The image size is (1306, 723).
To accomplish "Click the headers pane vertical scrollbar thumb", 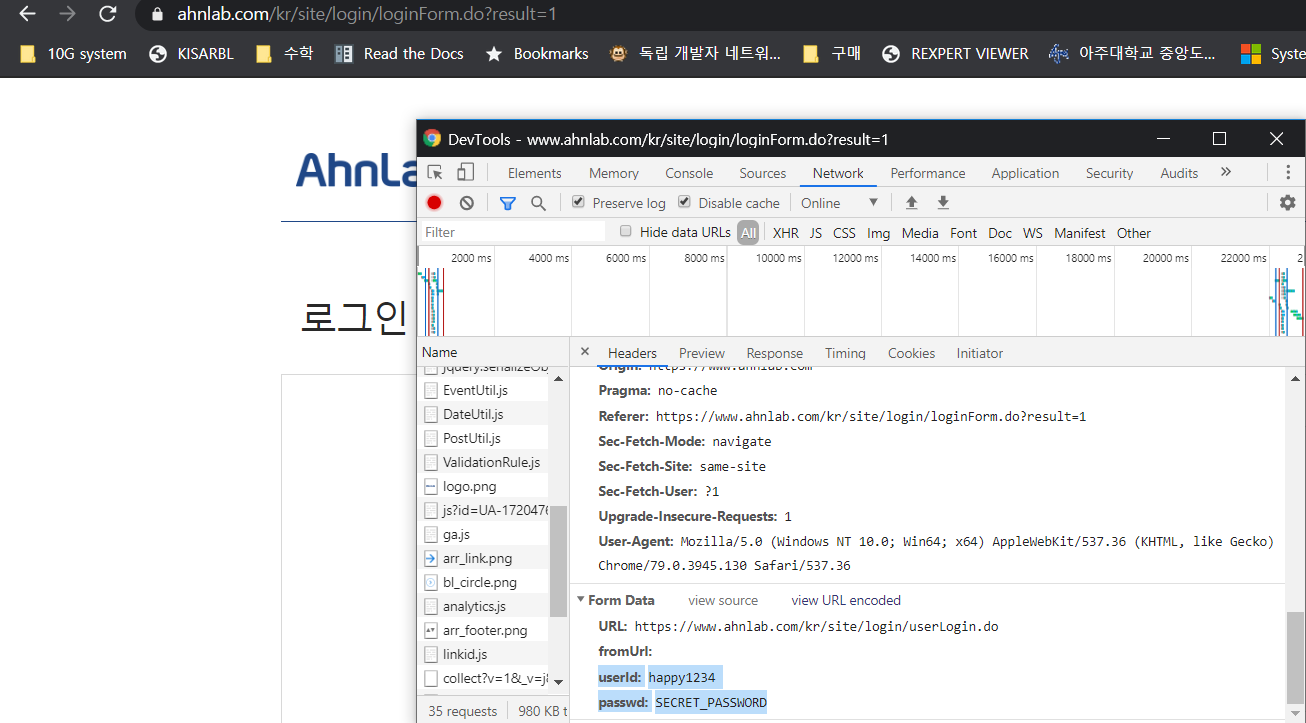I will pos(1295,659).
